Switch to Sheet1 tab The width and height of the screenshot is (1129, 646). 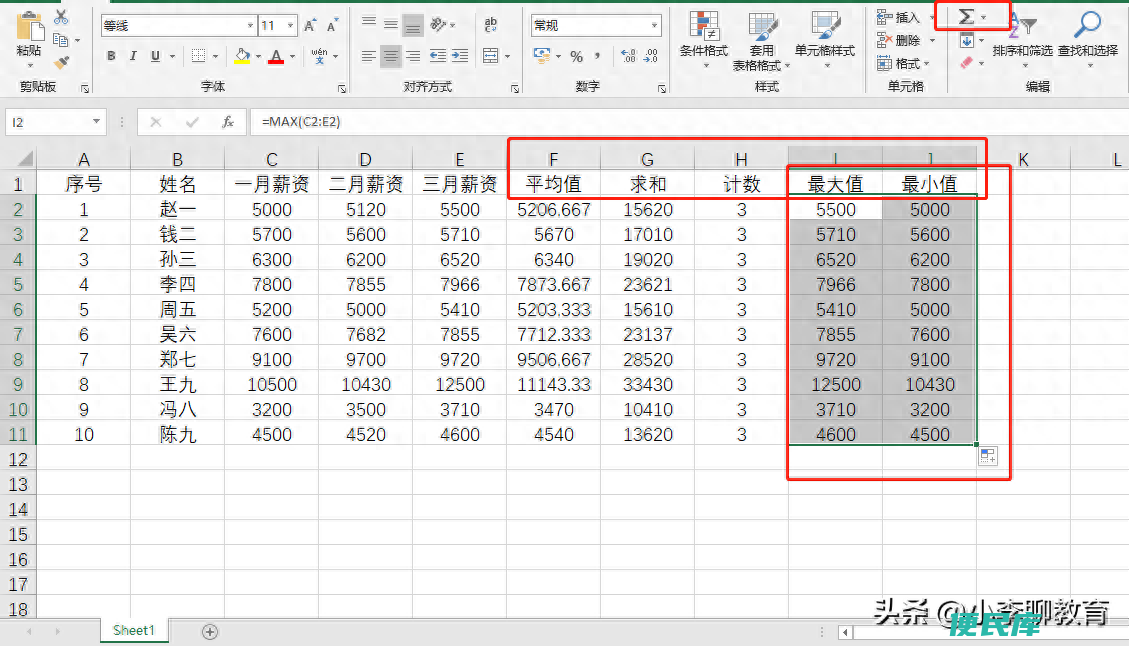click(x=134, y=630)
